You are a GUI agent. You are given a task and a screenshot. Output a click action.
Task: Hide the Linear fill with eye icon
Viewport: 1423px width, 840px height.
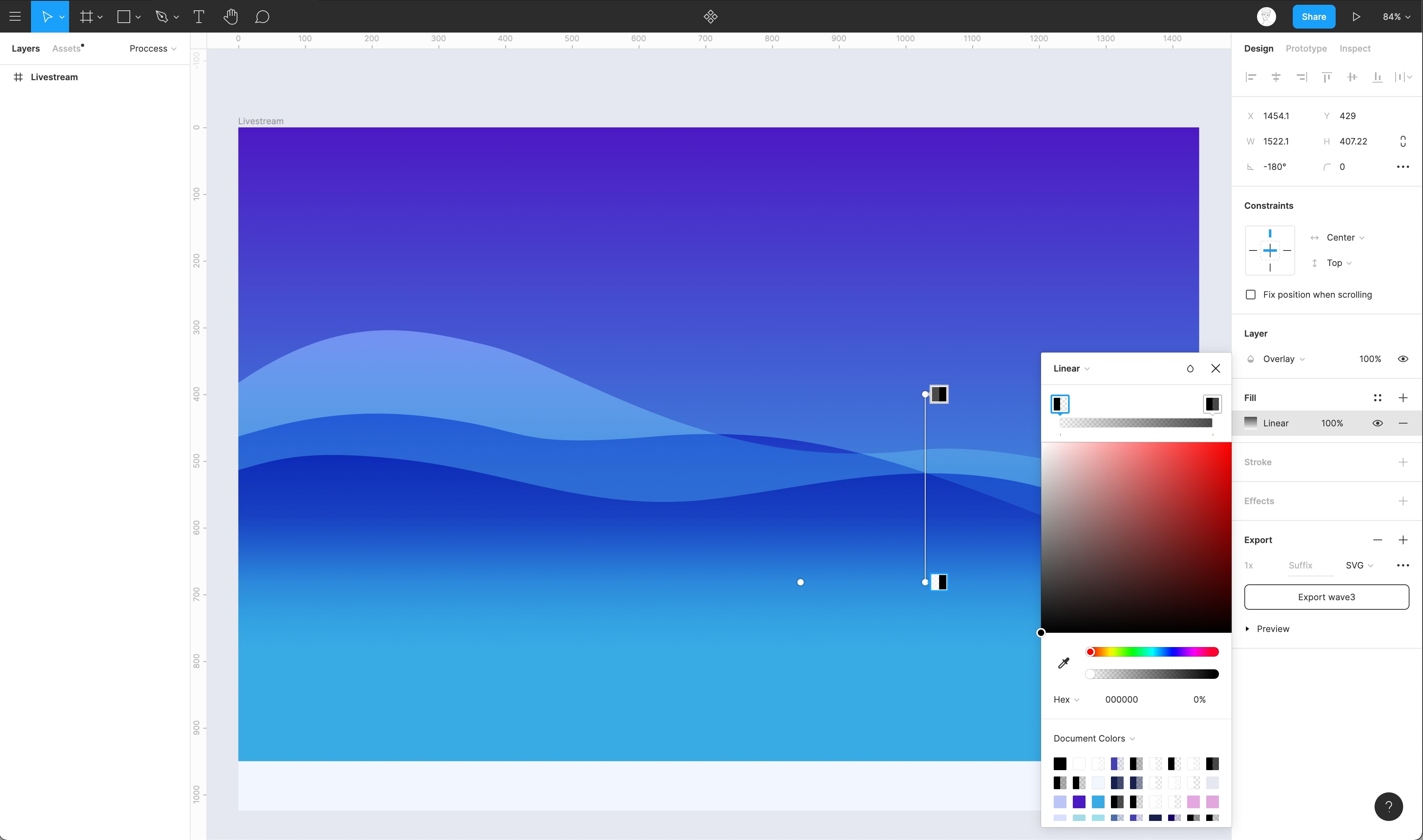(x=1377, y=423)
